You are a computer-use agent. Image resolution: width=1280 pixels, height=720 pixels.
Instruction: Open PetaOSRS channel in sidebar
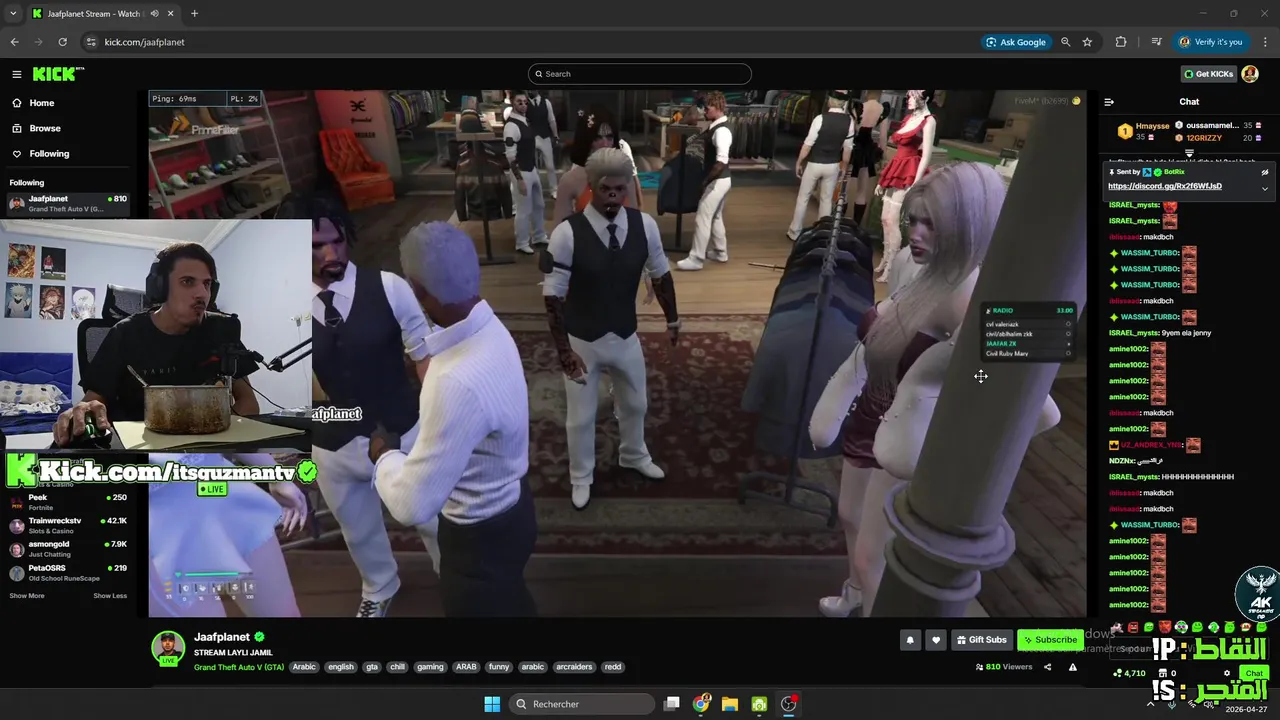(68, 572)
